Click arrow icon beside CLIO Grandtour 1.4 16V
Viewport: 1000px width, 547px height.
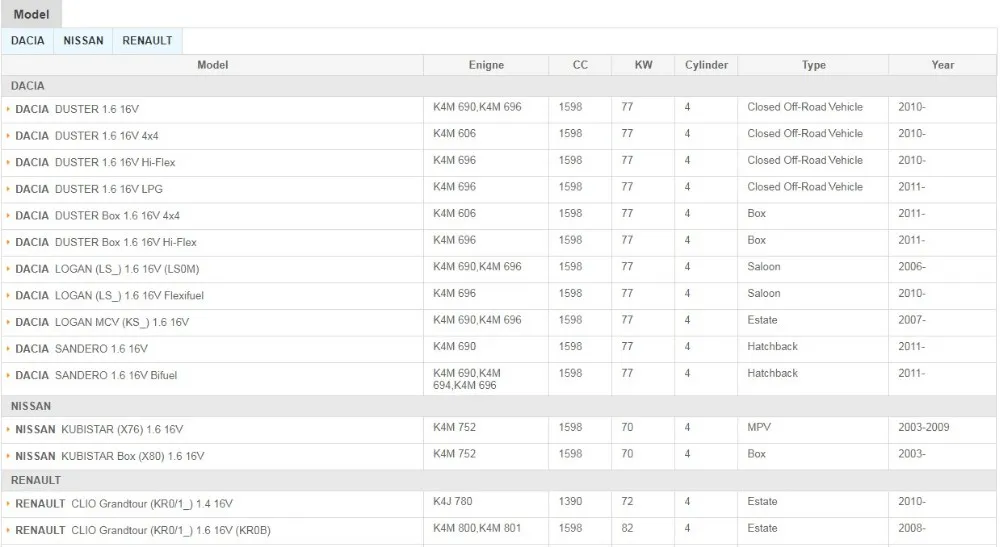9,504
